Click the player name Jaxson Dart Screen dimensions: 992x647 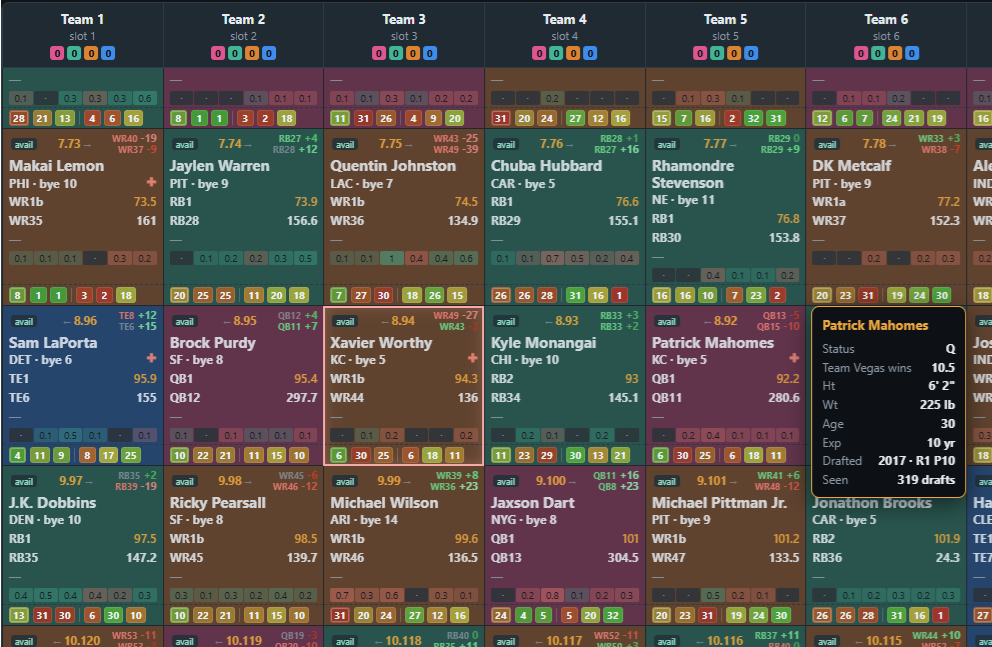(533, 503)
